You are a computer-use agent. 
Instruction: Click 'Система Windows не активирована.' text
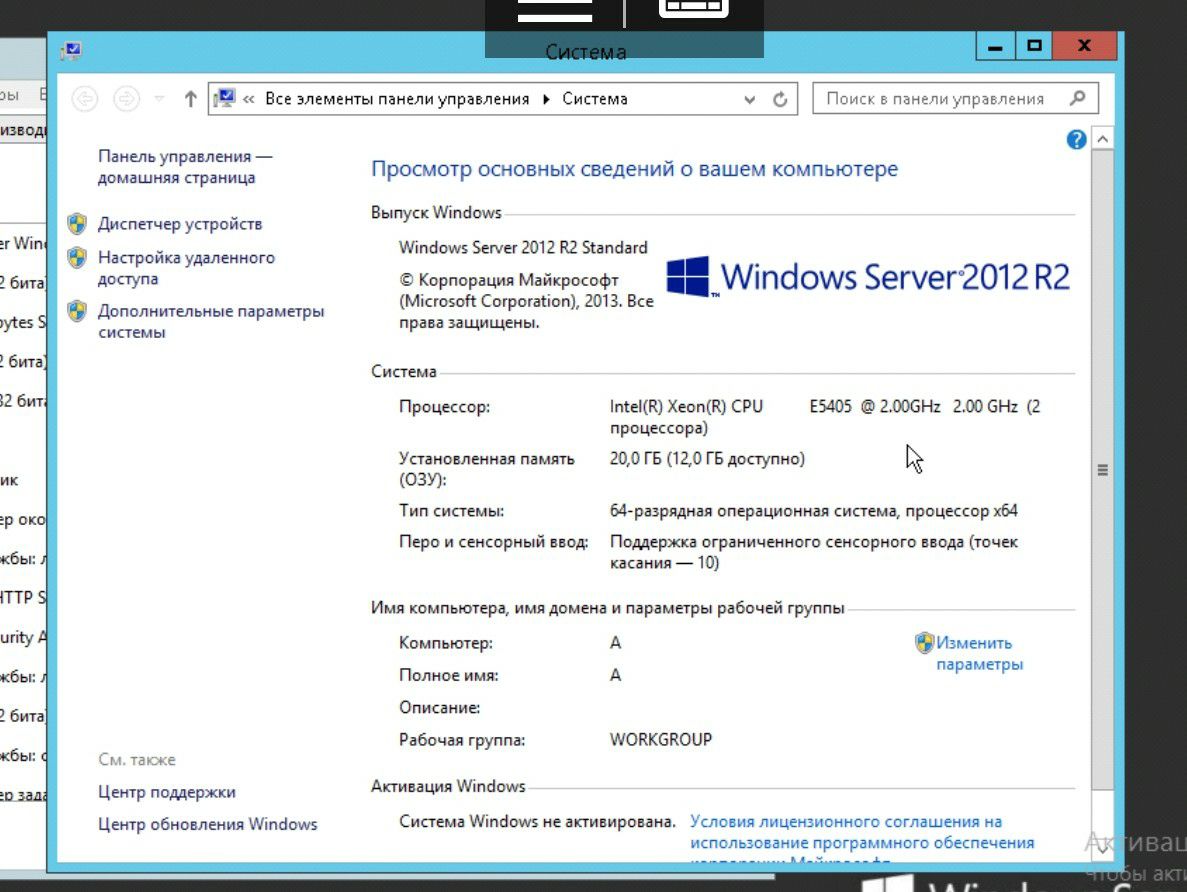[x=537, y=822]
